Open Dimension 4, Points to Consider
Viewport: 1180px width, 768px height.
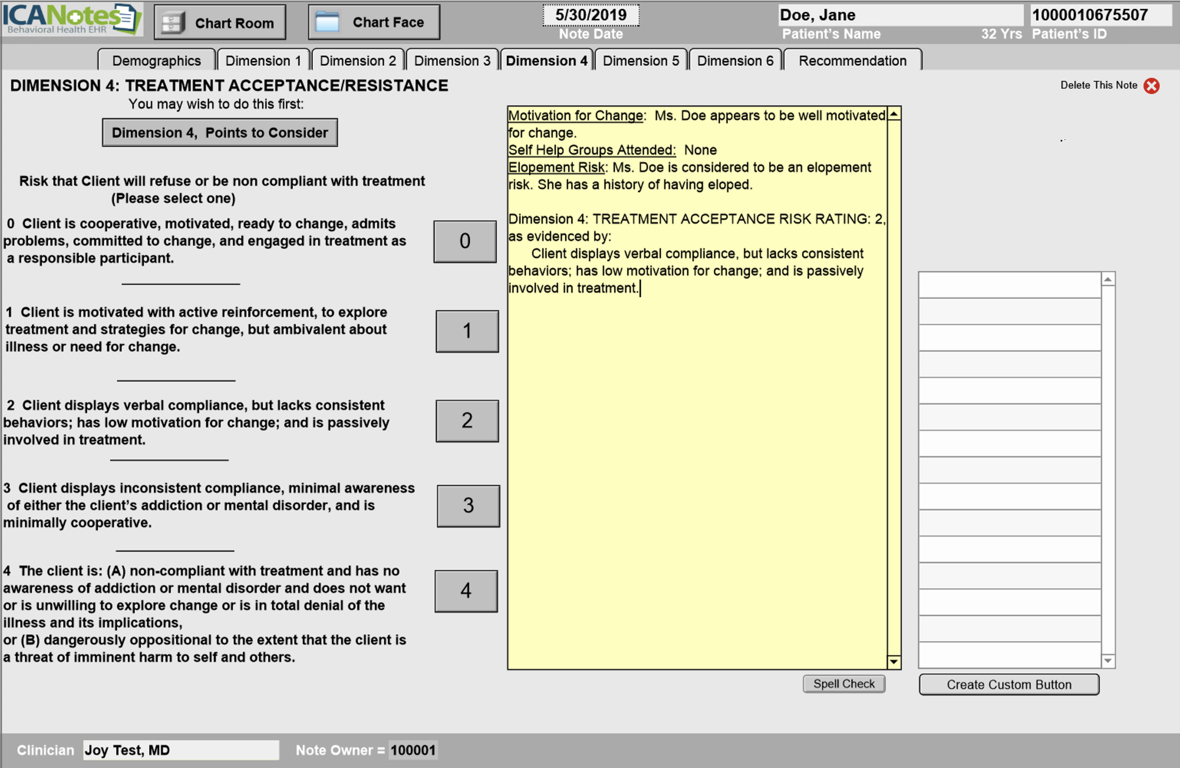tap(220, 133)
